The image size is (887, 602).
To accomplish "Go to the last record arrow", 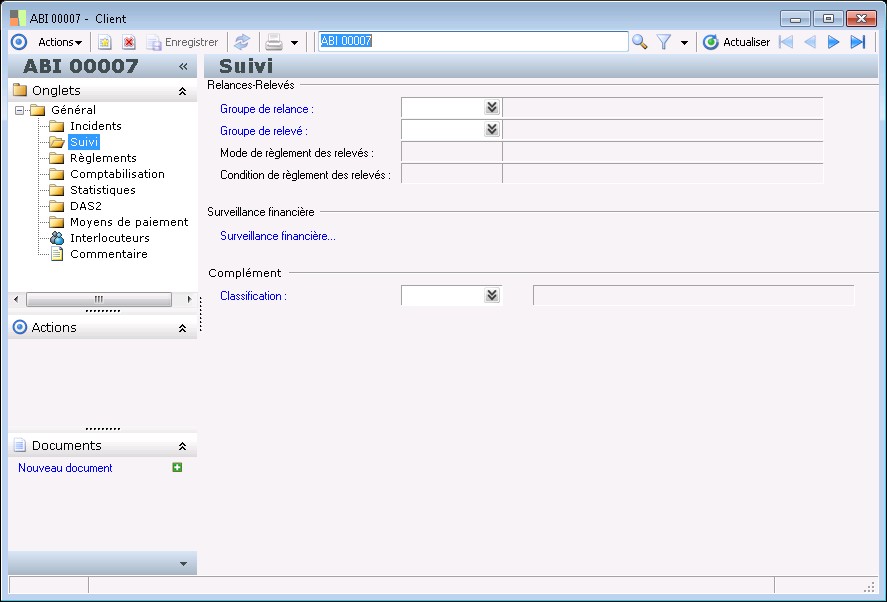I will [x=858, y=42].
